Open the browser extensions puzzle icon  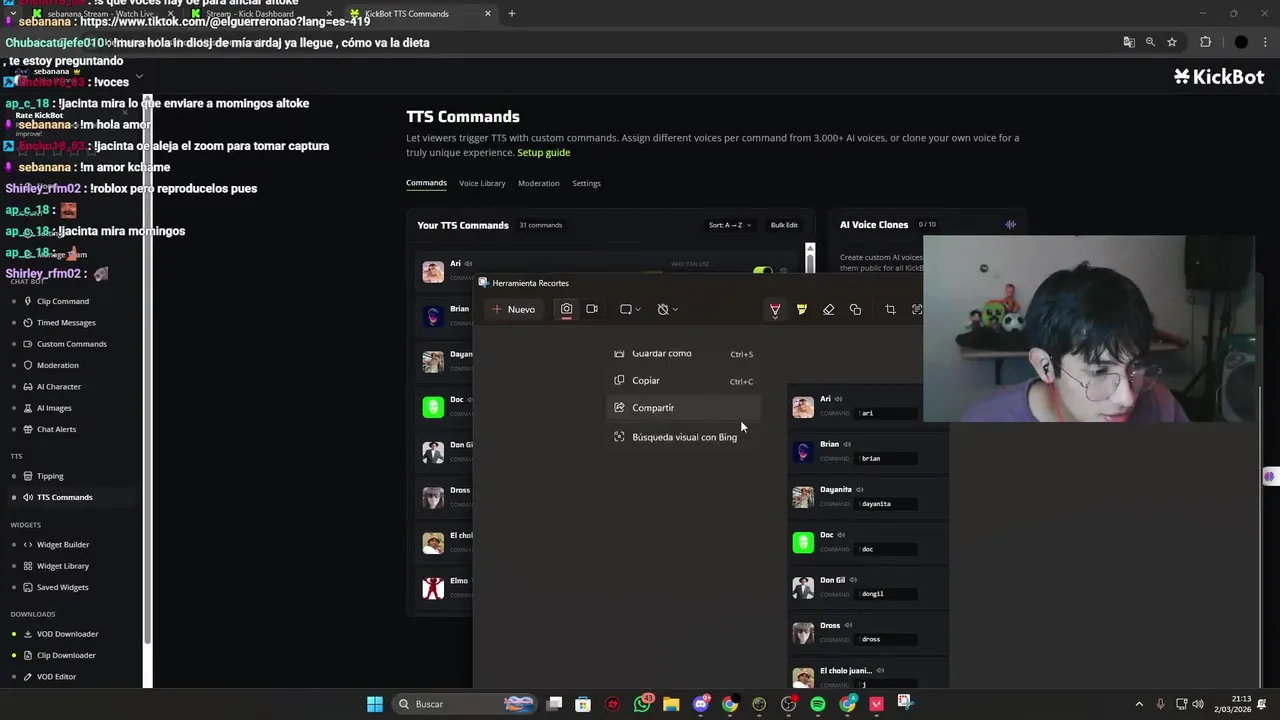tap(1205, 42)
